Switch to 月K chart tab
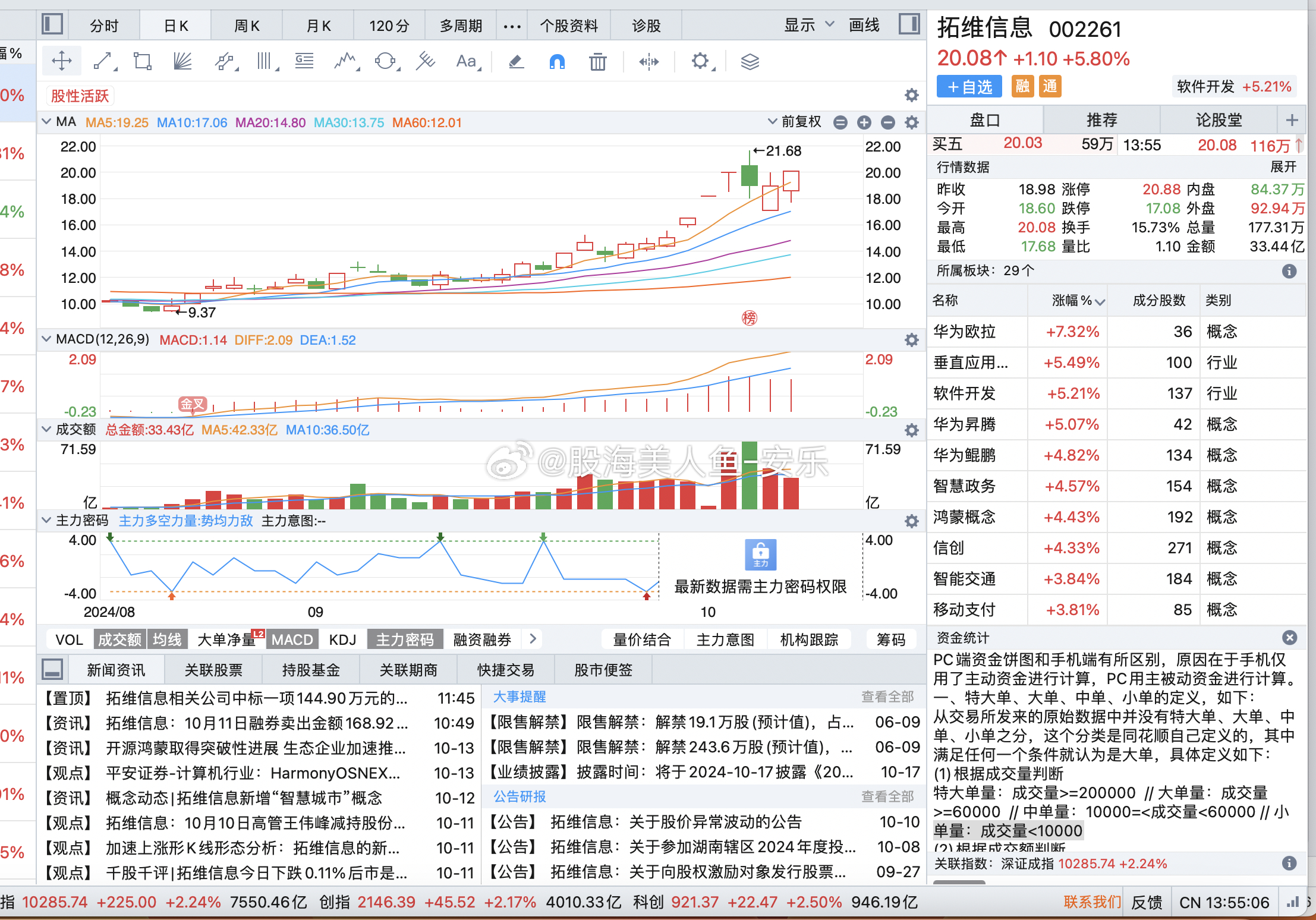This screenshot has width=1316, height=920. tap(318, 26)
